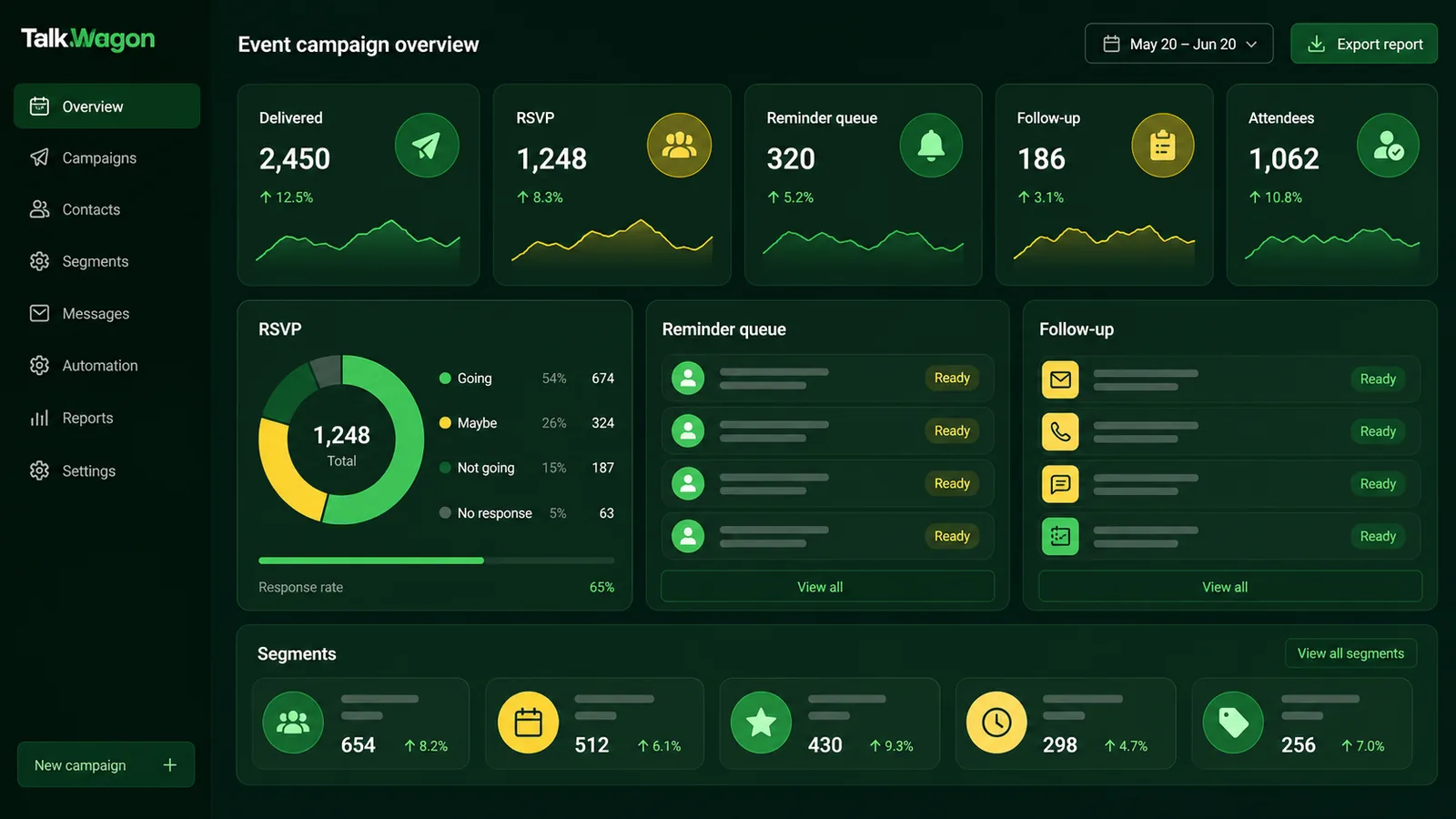Viewport: 1456px width, 819px height.
Task: Click the TalkWagon logo
Action: tap(88, 39)
